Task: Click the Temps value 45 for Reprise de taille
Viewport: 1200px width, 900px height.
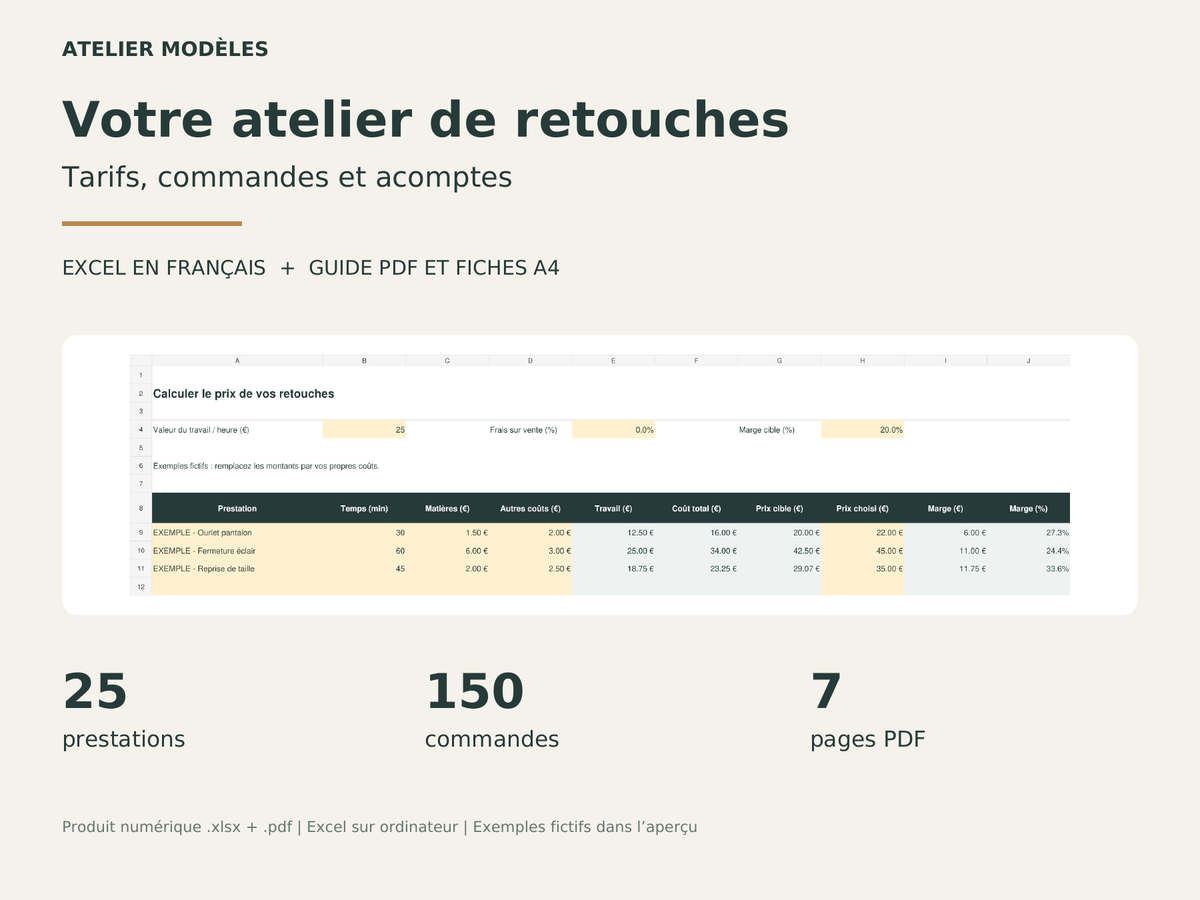Action: coord(364,569)
